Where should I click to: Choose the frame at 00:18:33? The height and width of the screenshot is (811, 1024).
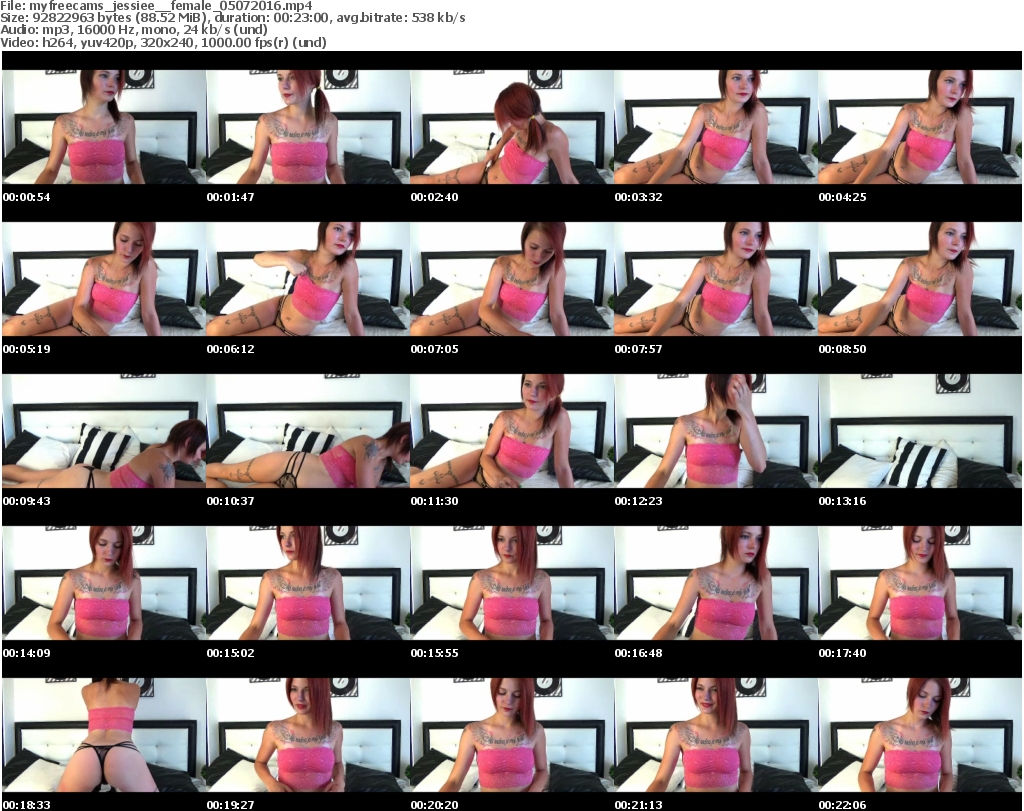(x=104, y=735)
